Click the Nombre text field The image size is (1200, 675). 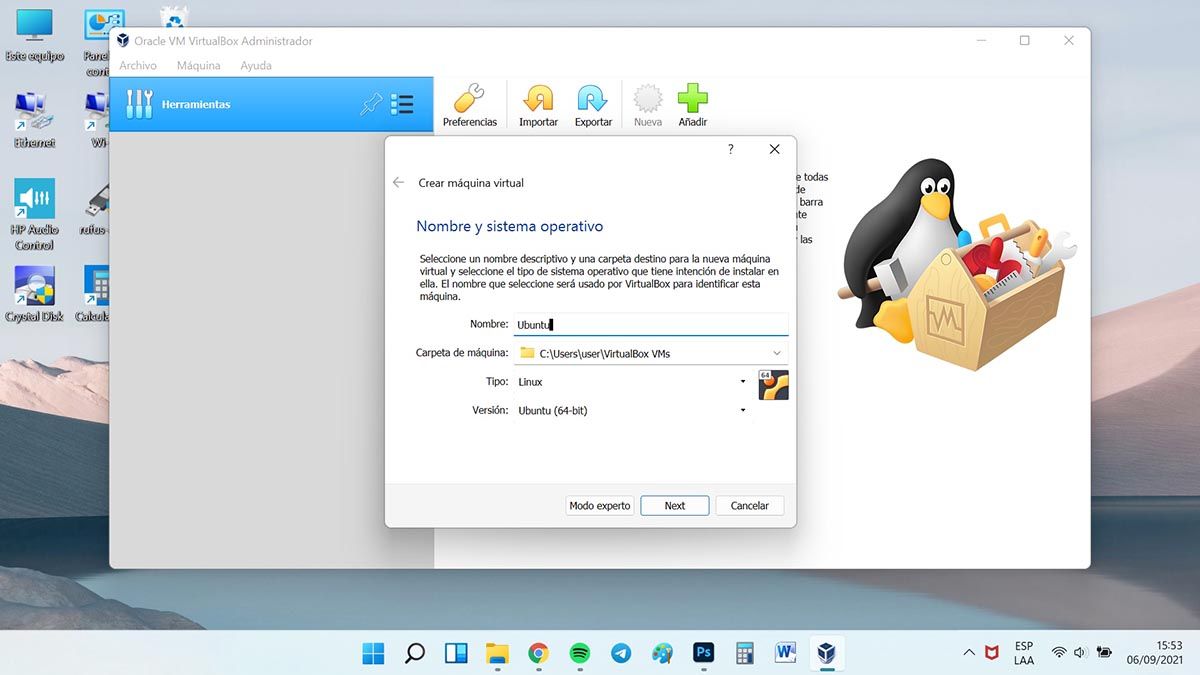pyautogui.click(x=650, y=325)
